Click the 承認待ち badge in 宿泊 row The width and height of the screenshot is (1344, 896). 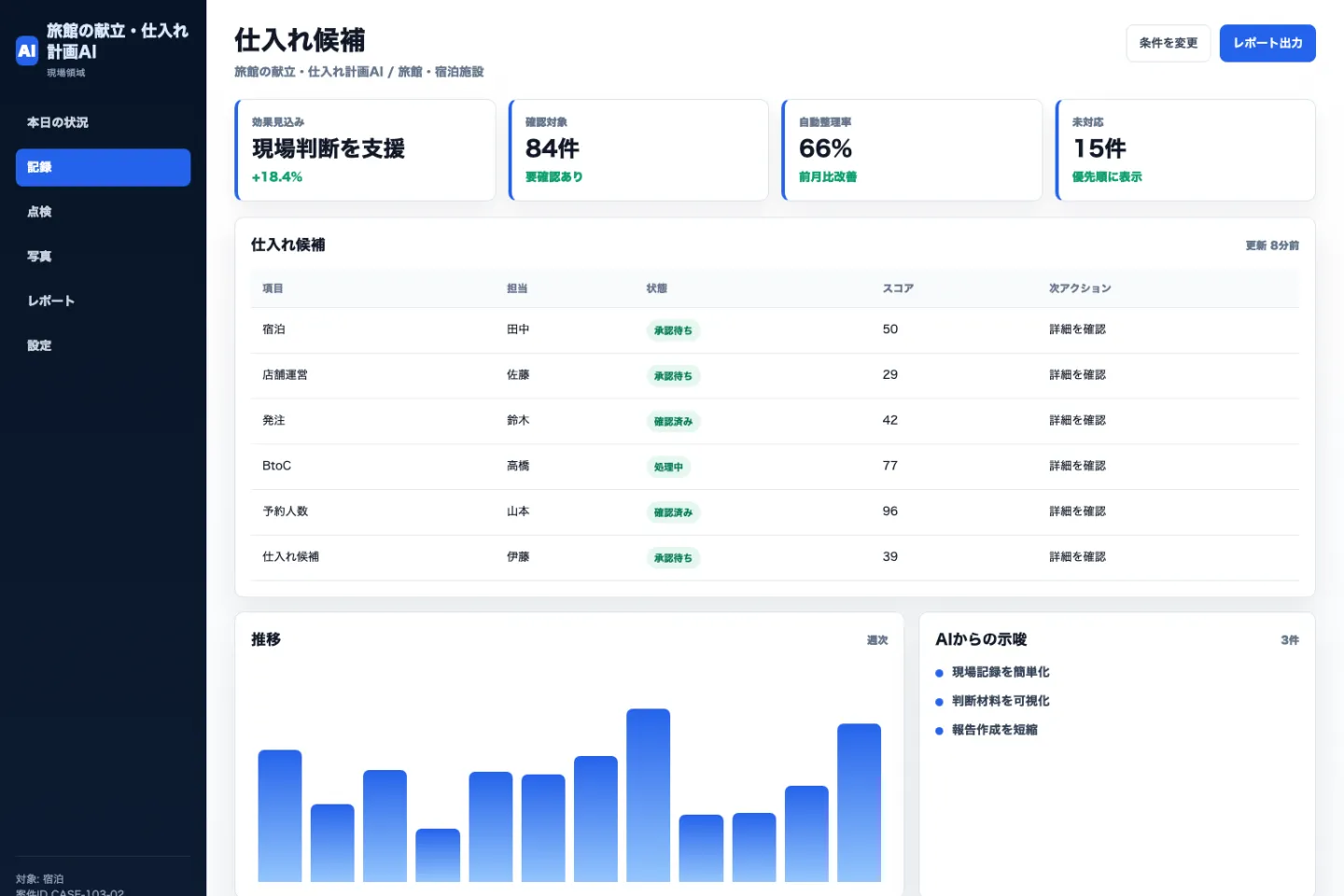pos(673,330)
